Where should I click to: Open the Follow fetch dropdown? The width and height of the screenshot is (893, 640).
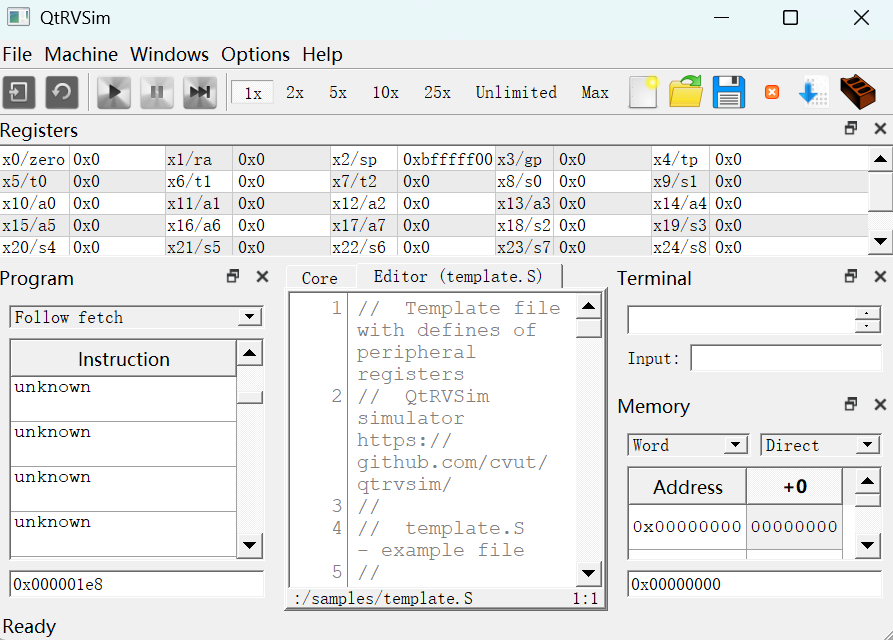click(x=135, y=317)
